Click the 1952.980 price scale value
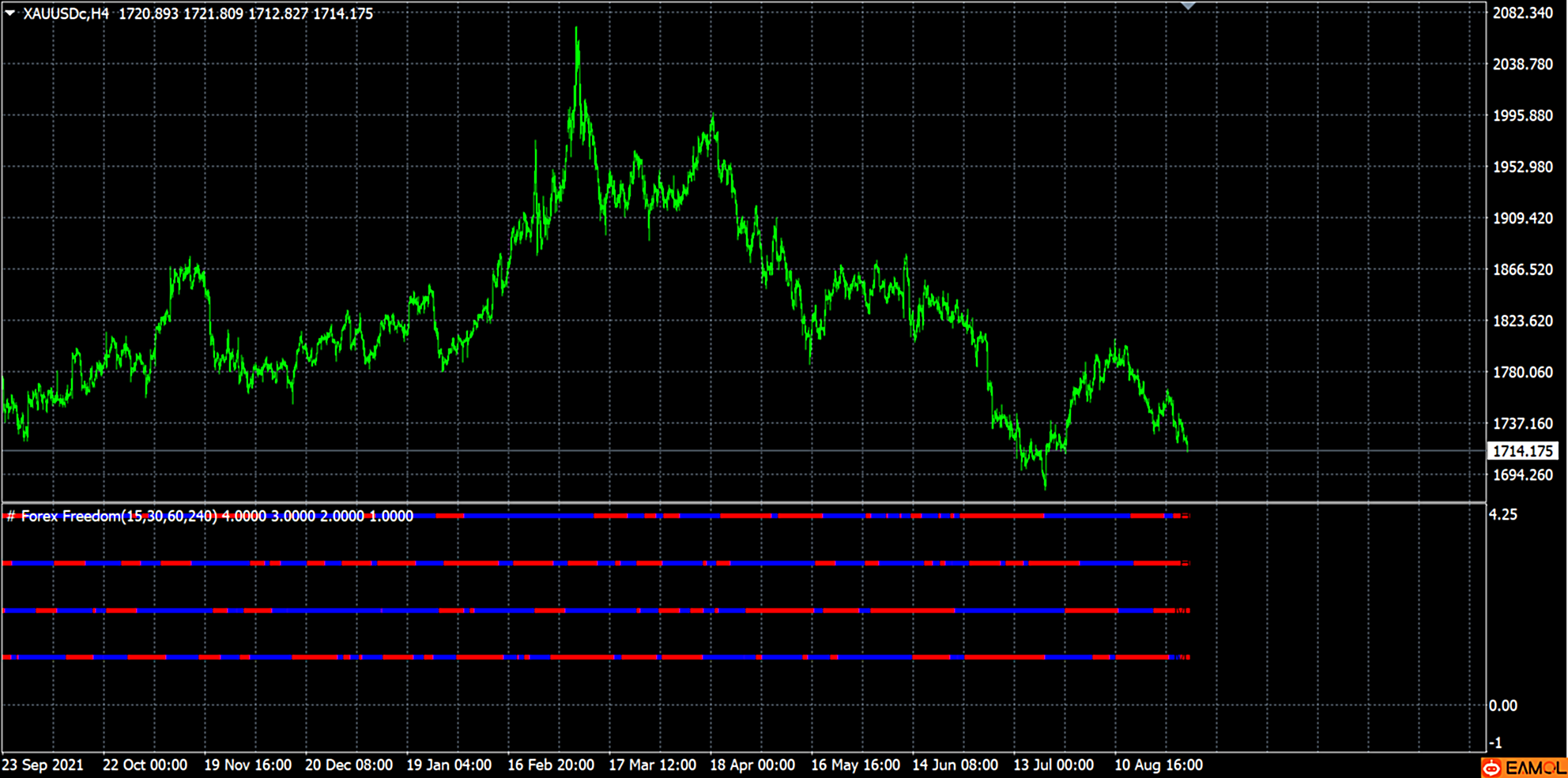 1522,167
